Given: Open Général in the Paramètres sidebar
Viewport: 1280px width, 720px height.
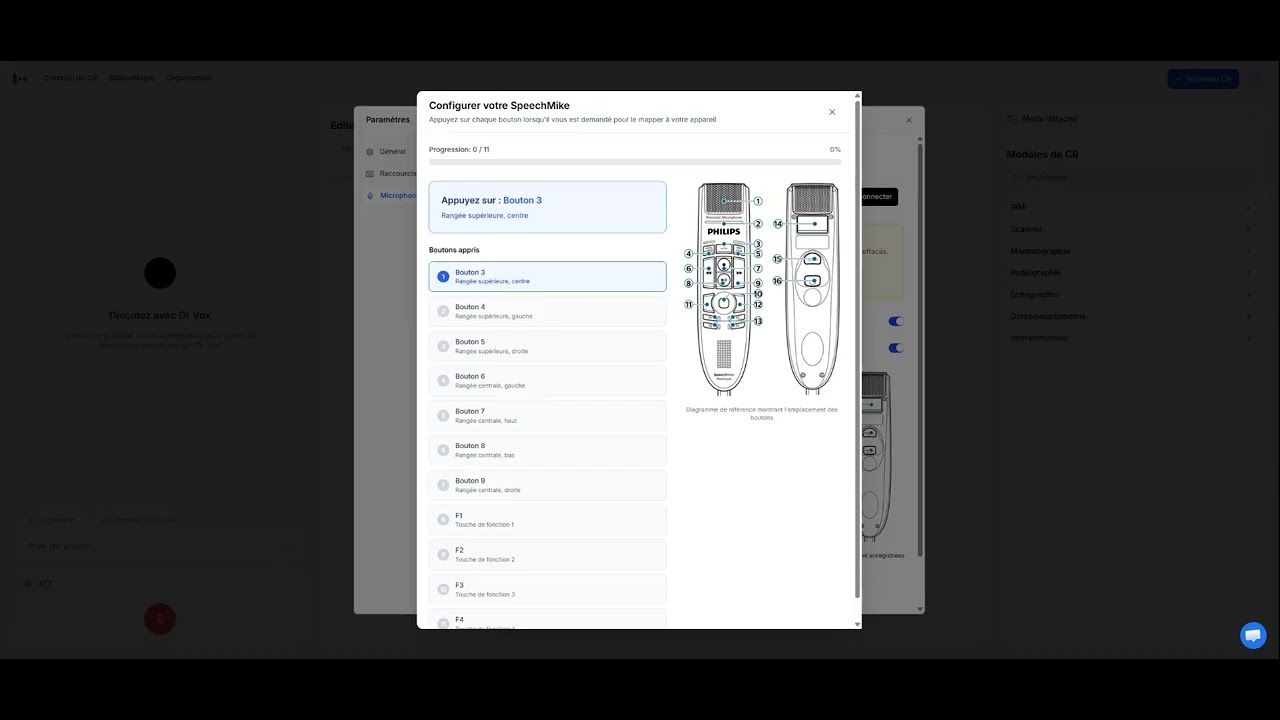Looking at the screenshot, I should click(x=392, y=151).
